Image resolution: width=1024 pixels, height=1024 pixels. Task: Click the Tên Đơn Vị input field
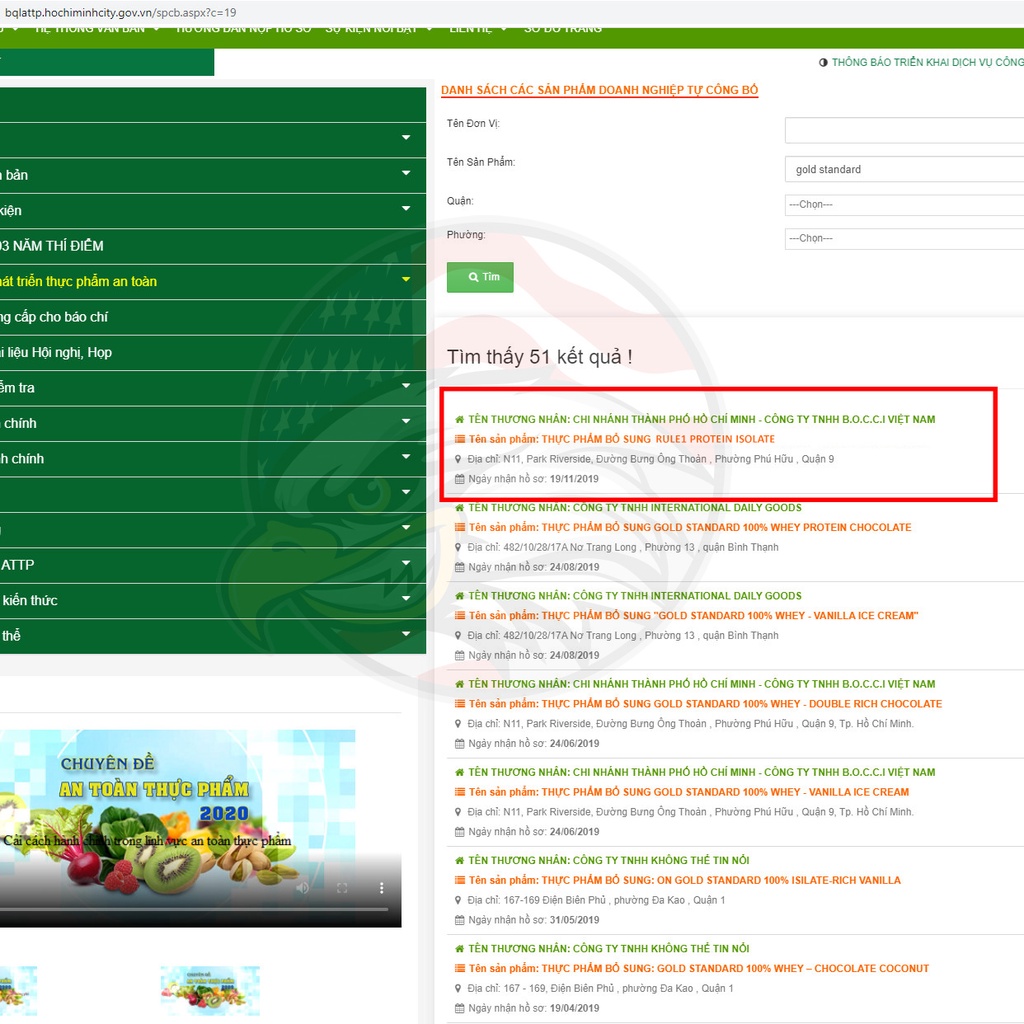click(x=904, y=131)
